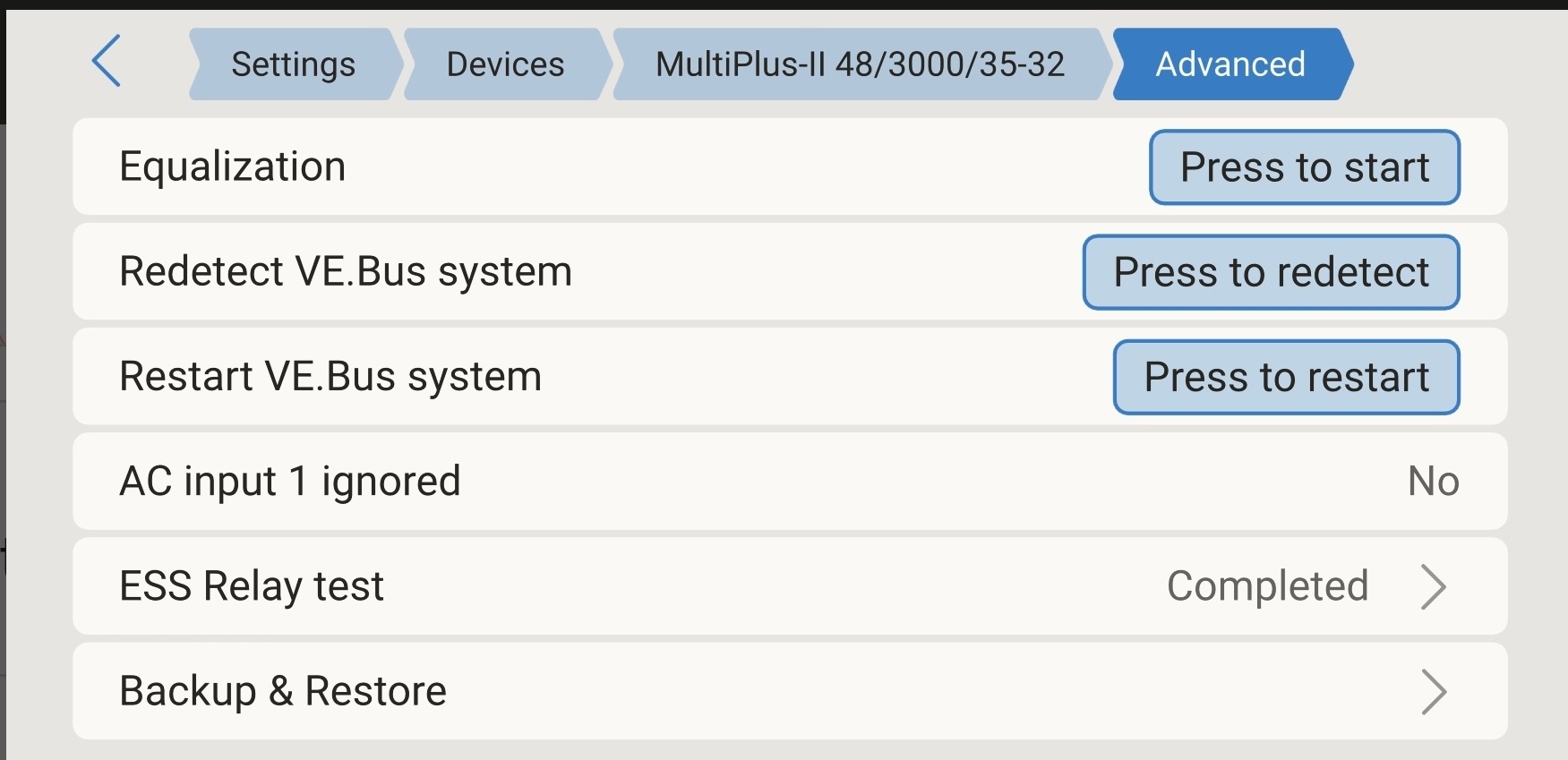
Task: Click Restart VE.Bus system label
Action: pos(330,376)
